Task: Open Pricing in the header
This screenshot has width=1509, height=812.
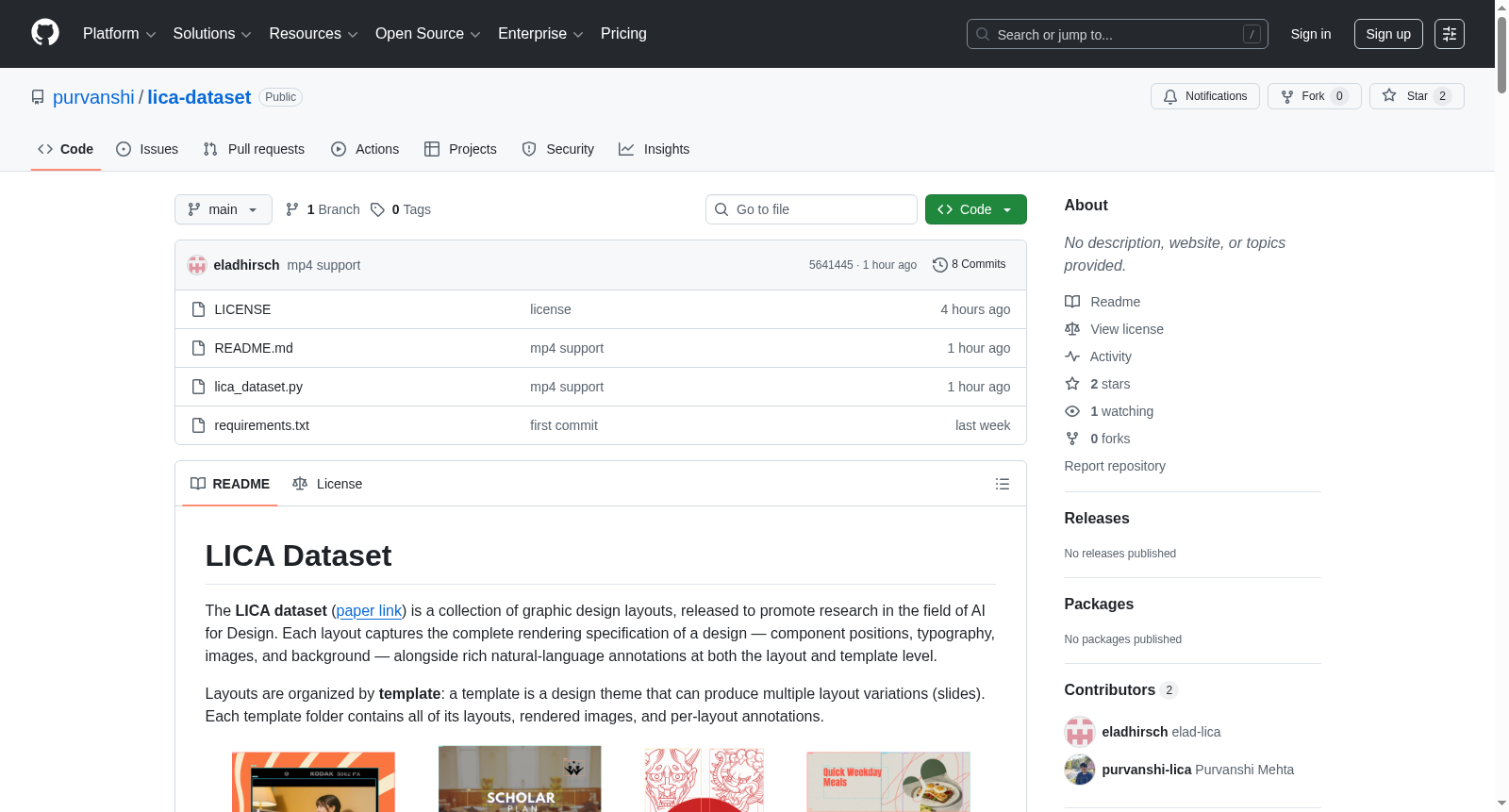Action: click(623, 34)
